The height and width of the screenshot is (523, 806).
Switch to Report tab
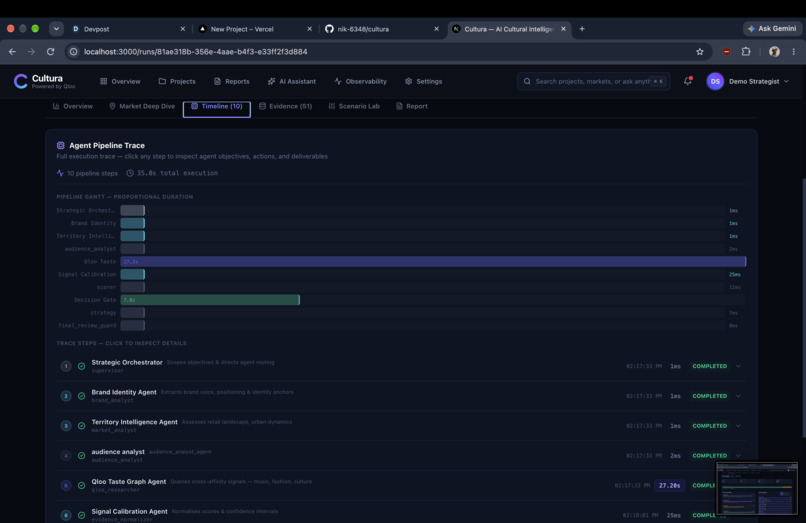point(412,106)
